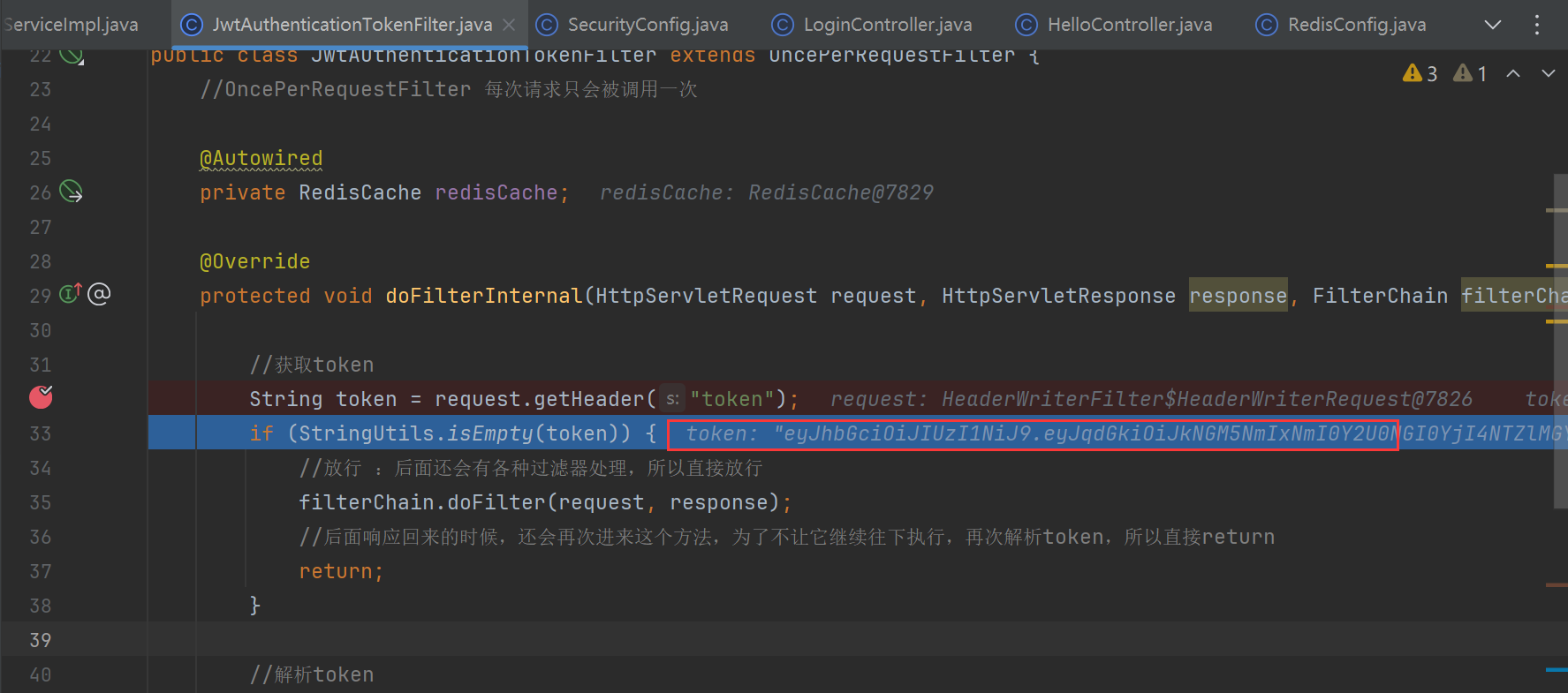
Task: Click the RedisCache type on line 26
Action: 360,192
